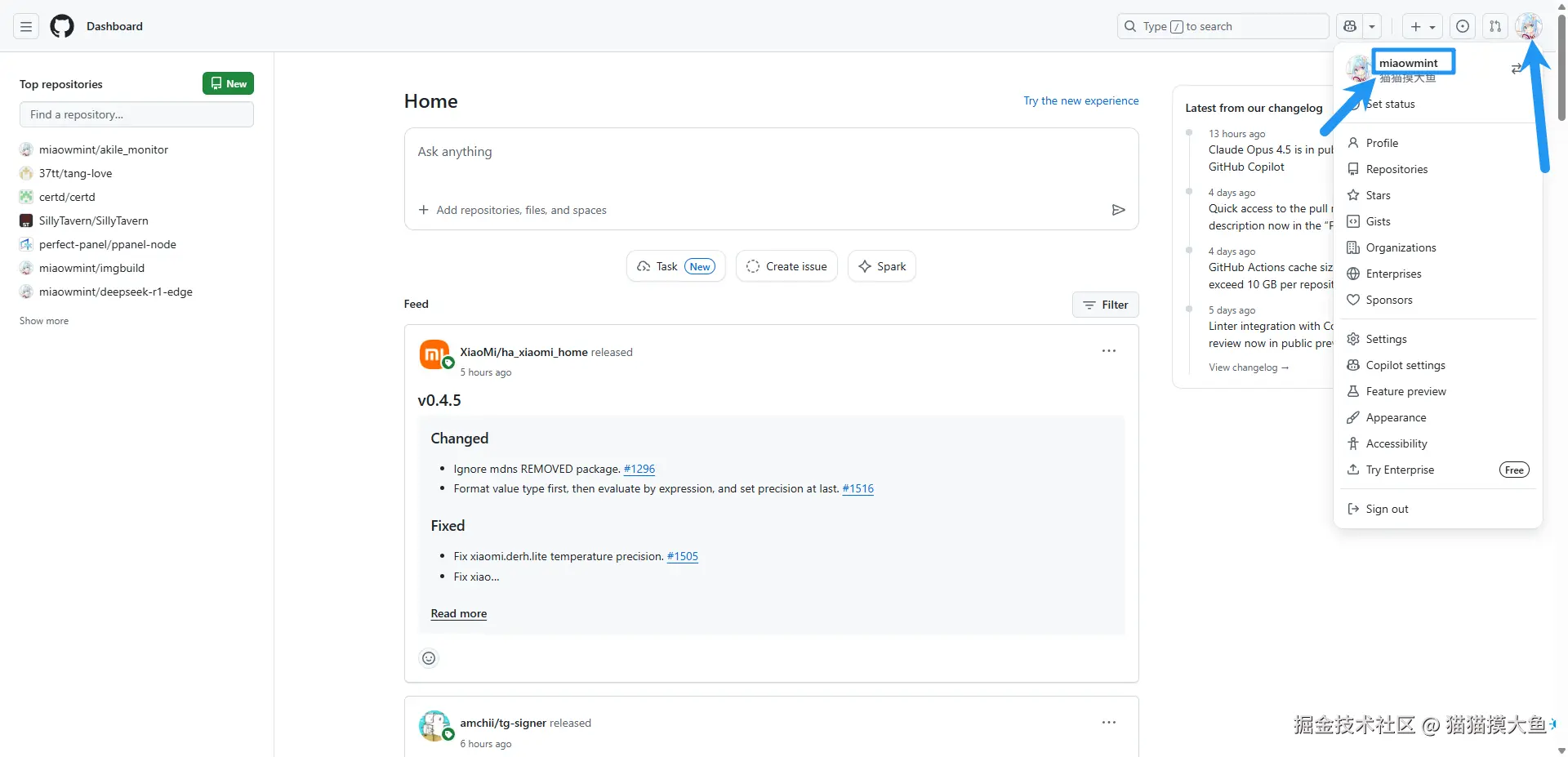Focus the Find a repository field
Image resolution: width=1568 pixels, height=757 pixels.
pos(136,114)
